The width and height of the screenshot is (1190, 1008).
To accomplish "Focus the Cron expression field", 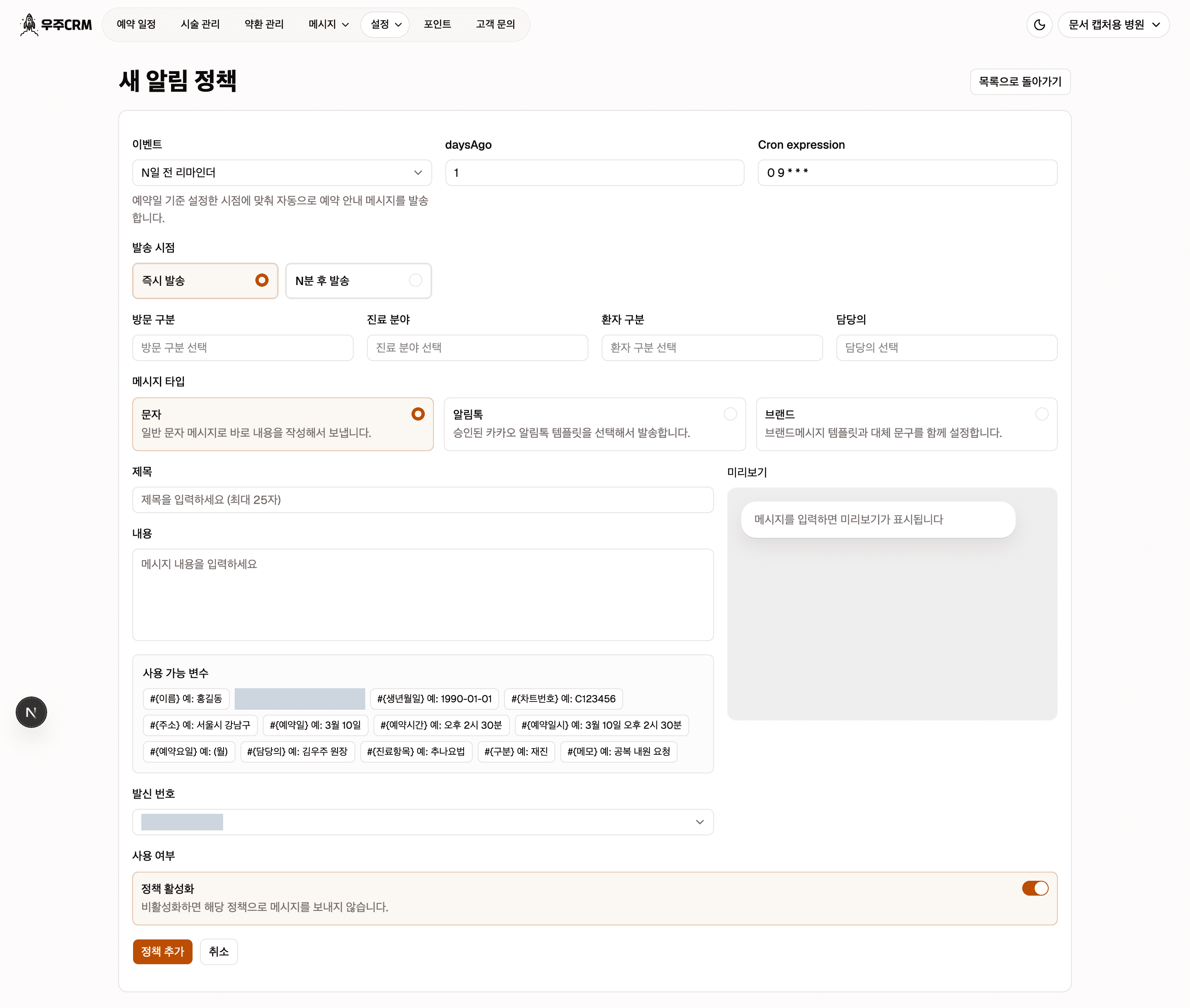I will click(907, 173).
